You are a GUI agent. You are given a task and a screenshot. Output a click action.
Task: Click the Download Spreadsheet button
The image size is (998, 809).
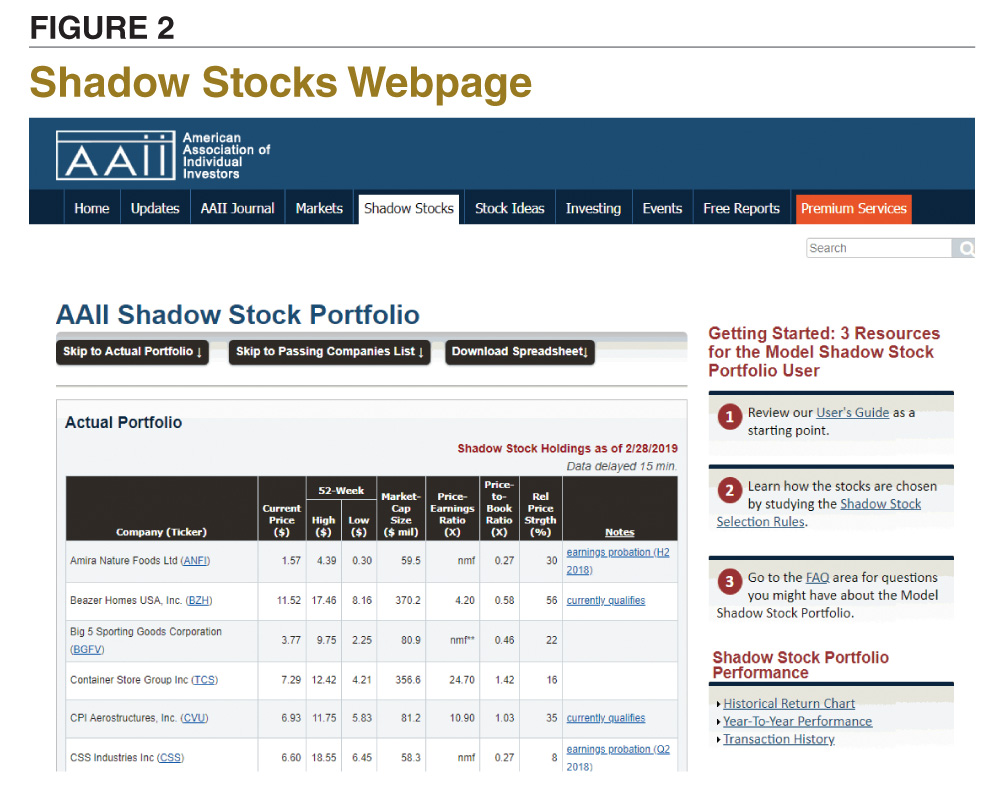(x=519, y=352)
